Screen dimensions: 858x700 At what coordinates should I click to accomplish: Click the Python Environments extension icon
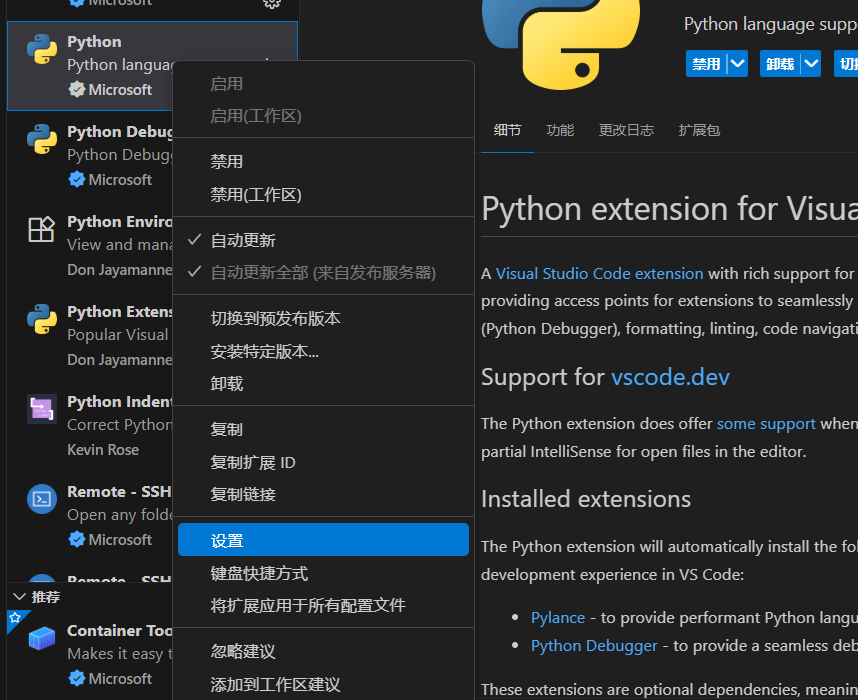[42, 229]
